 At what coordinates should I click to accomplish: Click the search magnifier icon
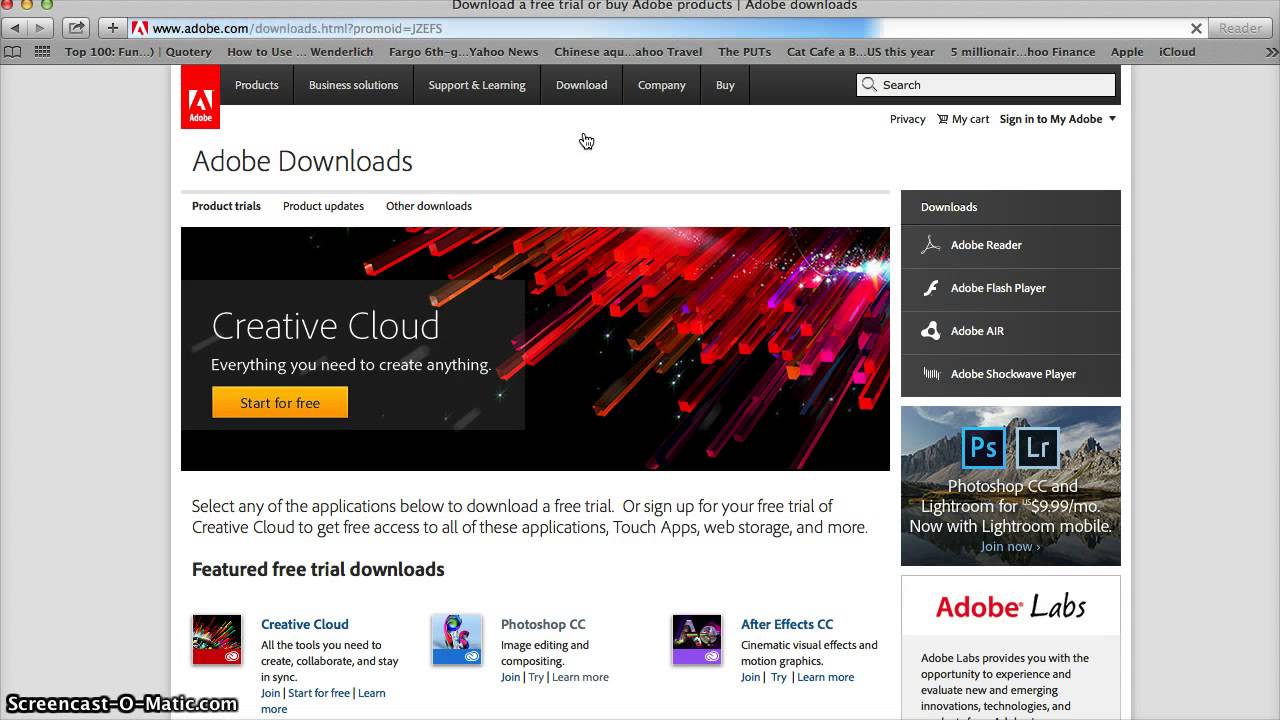point(869,85)
